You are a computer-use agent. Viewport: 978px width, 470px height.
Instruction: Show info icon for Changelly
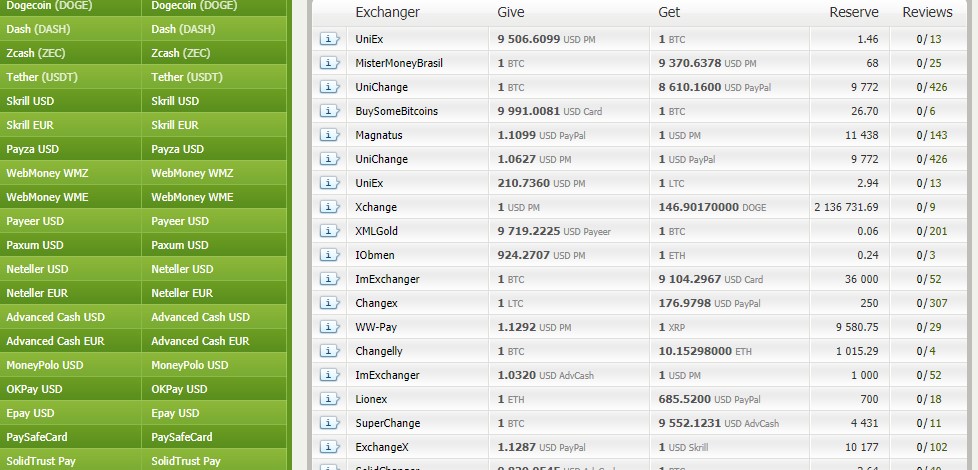(329, 351)
